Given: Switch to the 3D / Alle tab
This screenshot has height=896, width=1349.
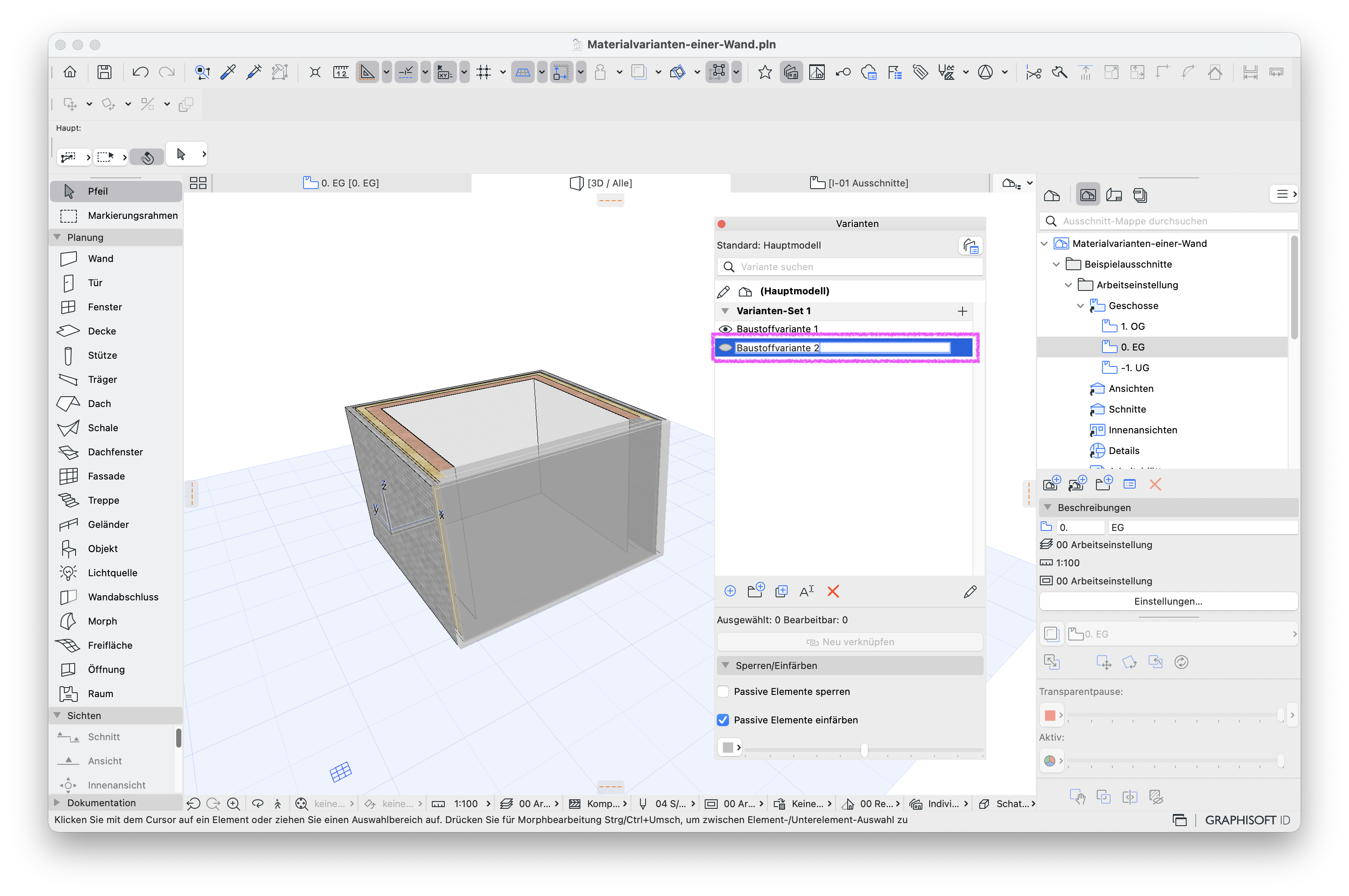Looking at the screenshot, I should (x=601, y=183).
